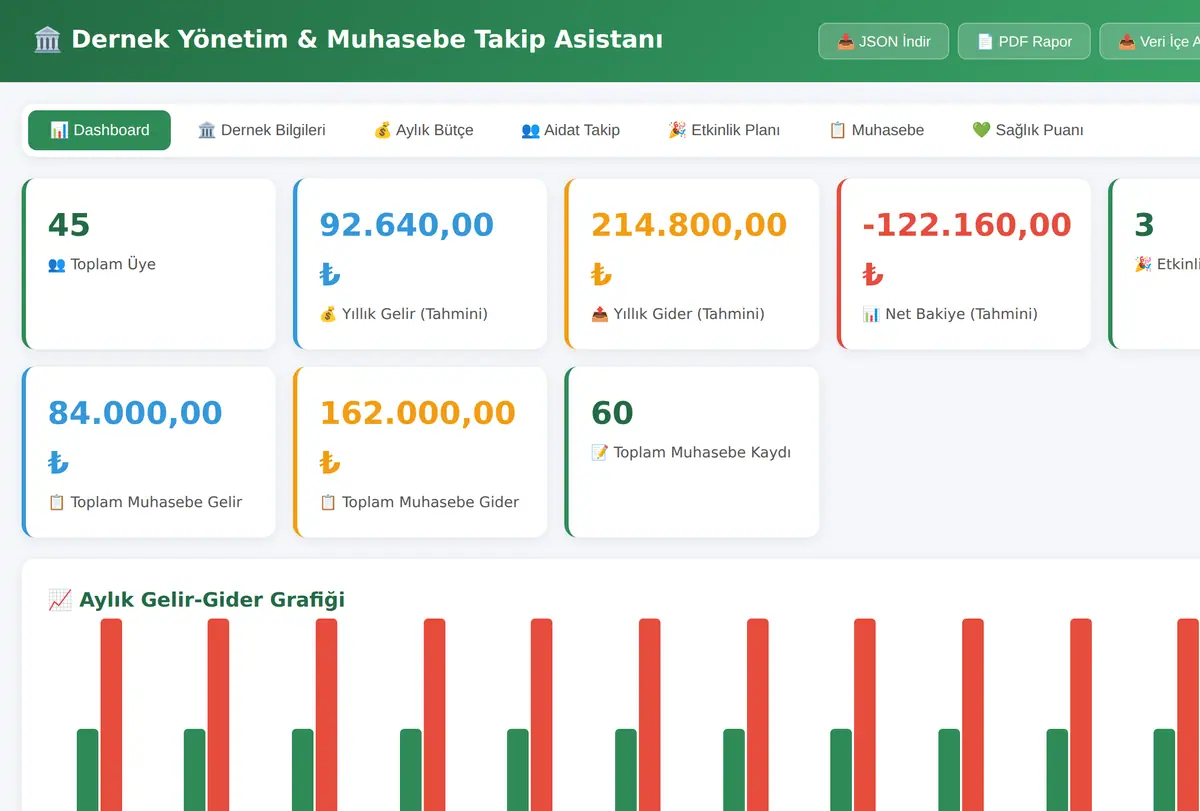Click the Veri İçe import button

[1150, 41]
